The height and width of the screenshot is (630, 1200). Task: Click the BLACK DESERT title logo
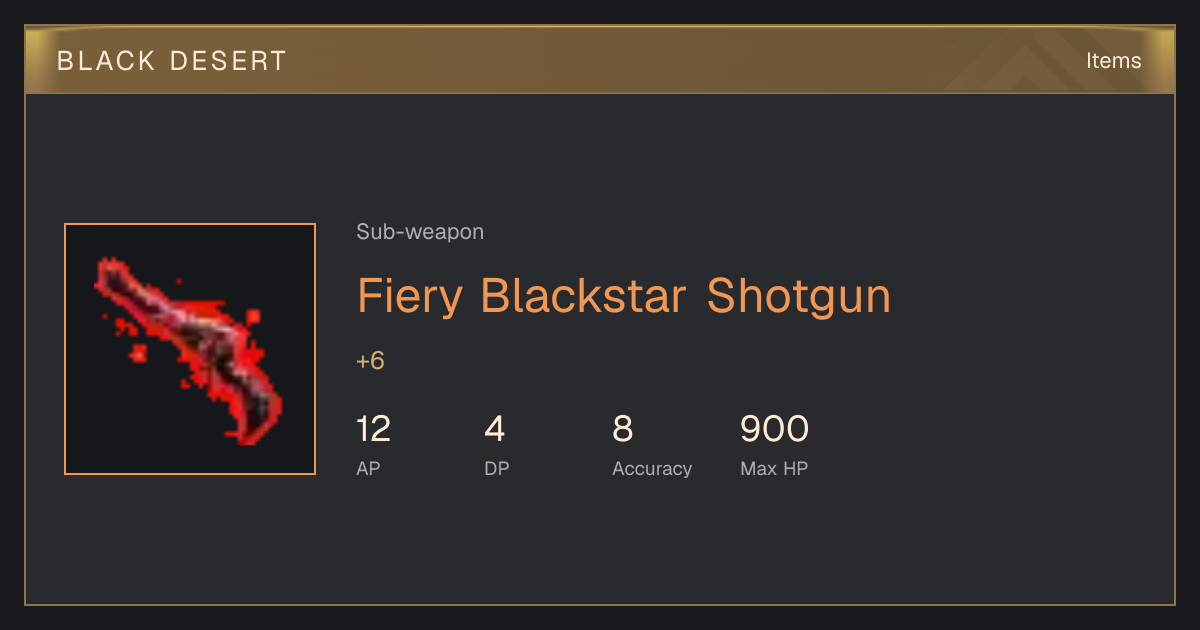pos(172,61)
